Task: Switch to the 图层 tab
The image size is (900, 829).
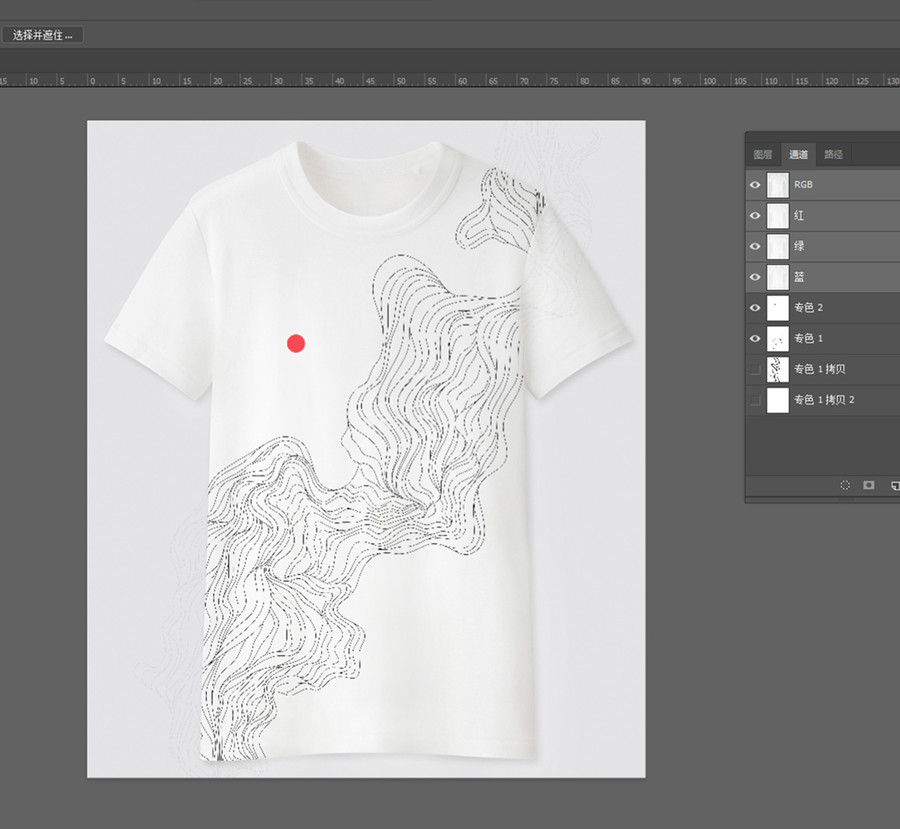Action: click(x=762, y=154)
